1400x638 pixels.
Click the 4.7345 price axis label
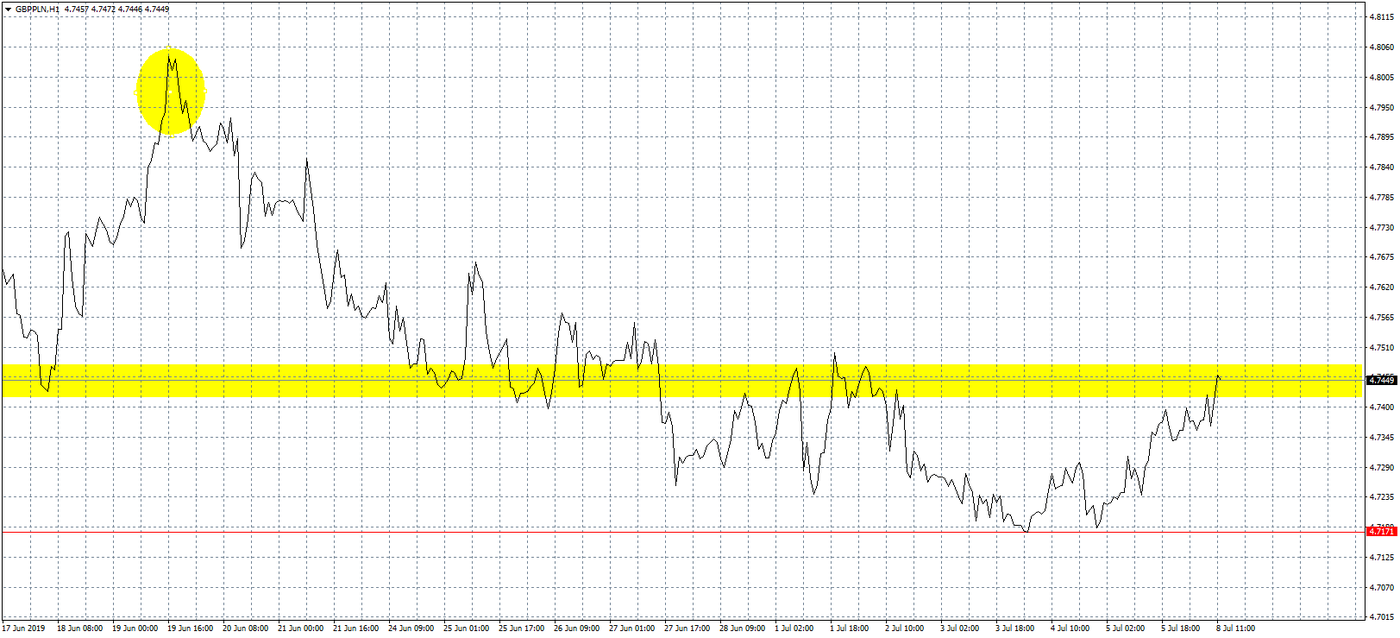(x=1384, y=437)
